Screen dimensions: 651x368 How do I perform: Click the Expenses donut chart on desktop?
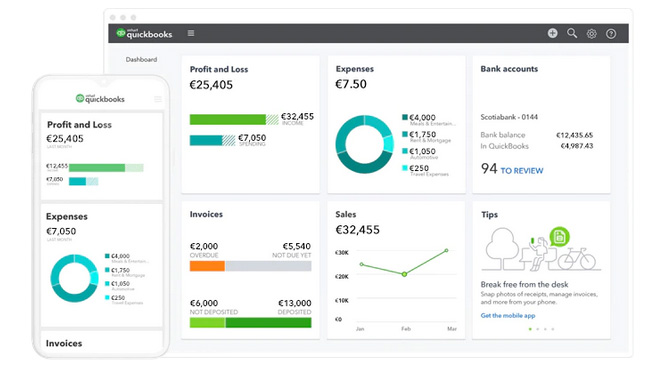pos(365,144)
